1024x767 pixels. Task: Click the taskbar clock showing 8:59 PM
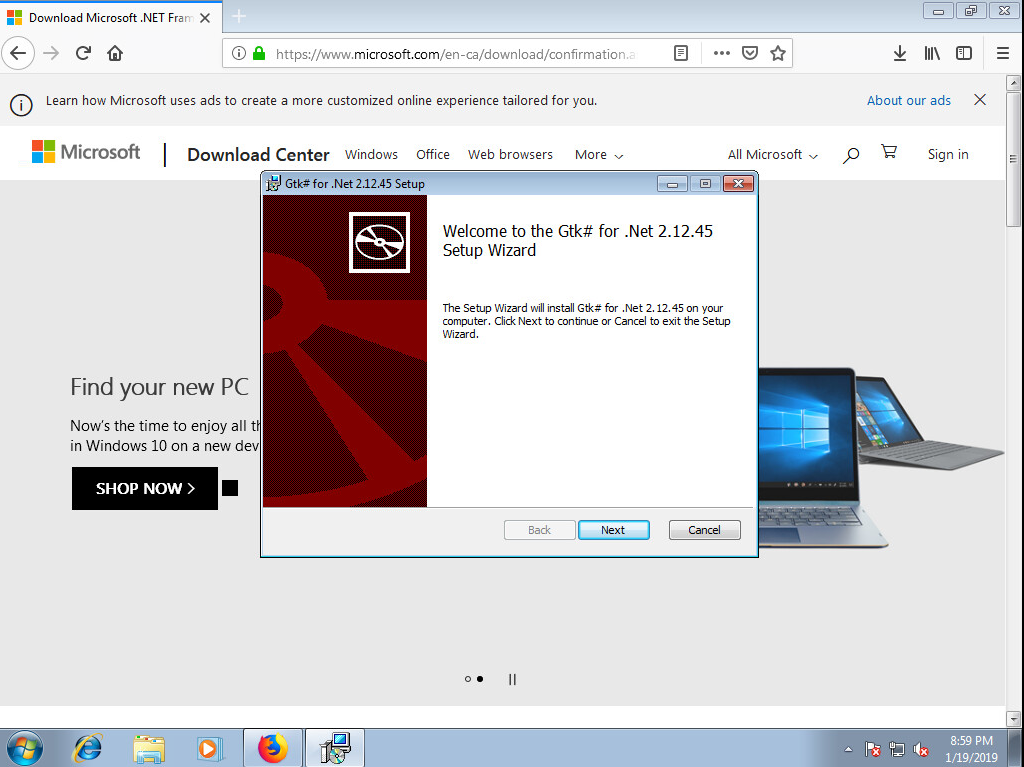point(971,749)
